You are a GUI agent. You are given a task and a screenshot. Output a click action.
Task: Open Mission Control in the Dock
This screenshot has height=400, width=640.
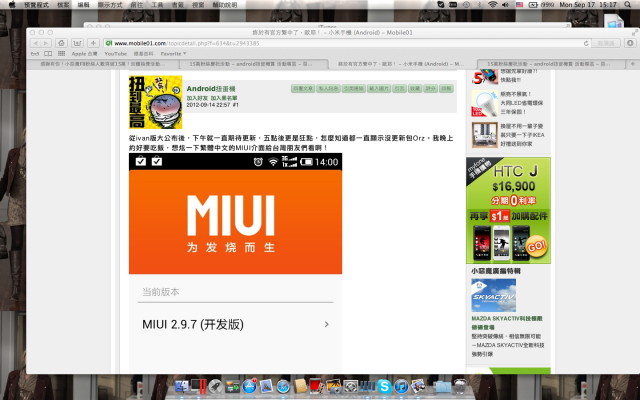point(232,386)
